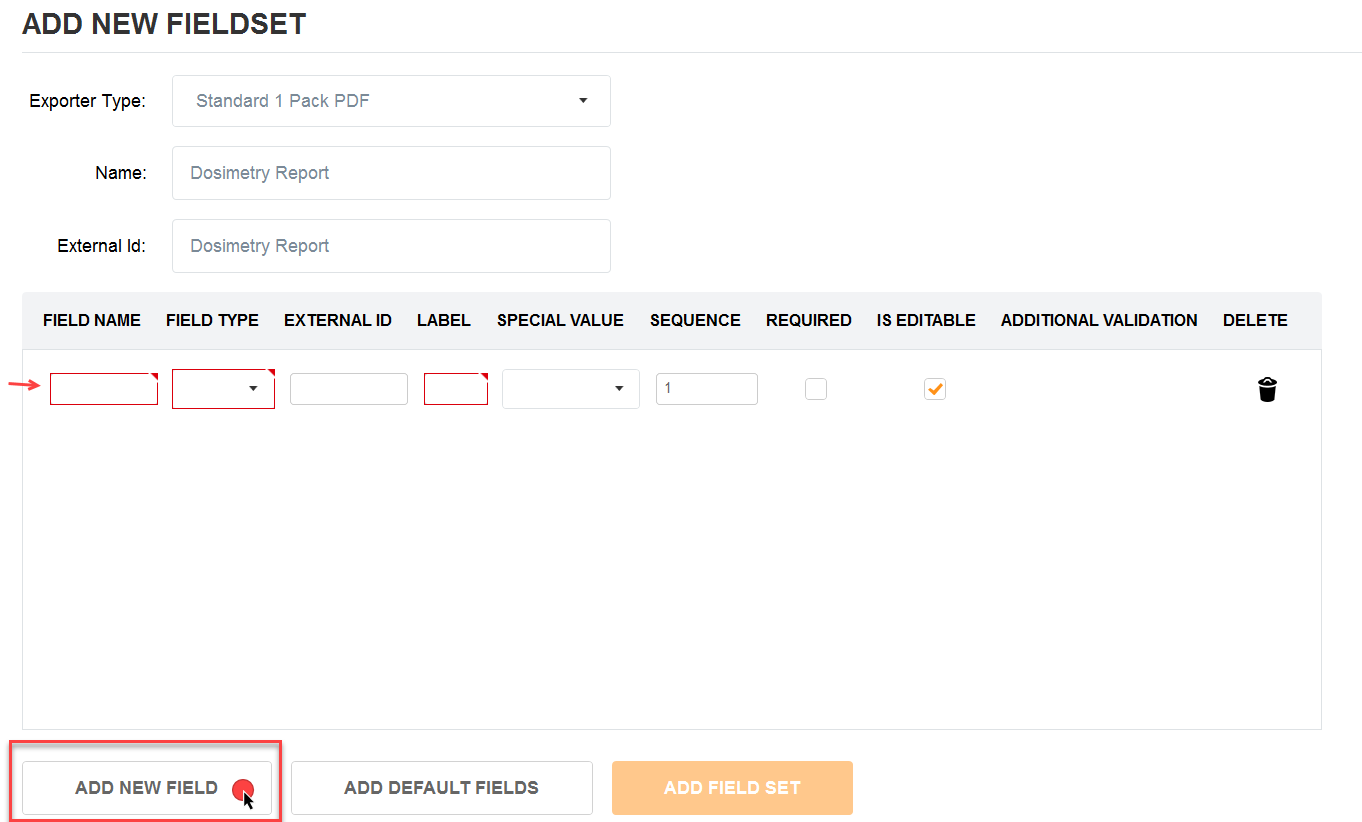This screenshot has height=822, width=1362.
Task: Enable the Required checkbox
Action: [x=816, y=389]
